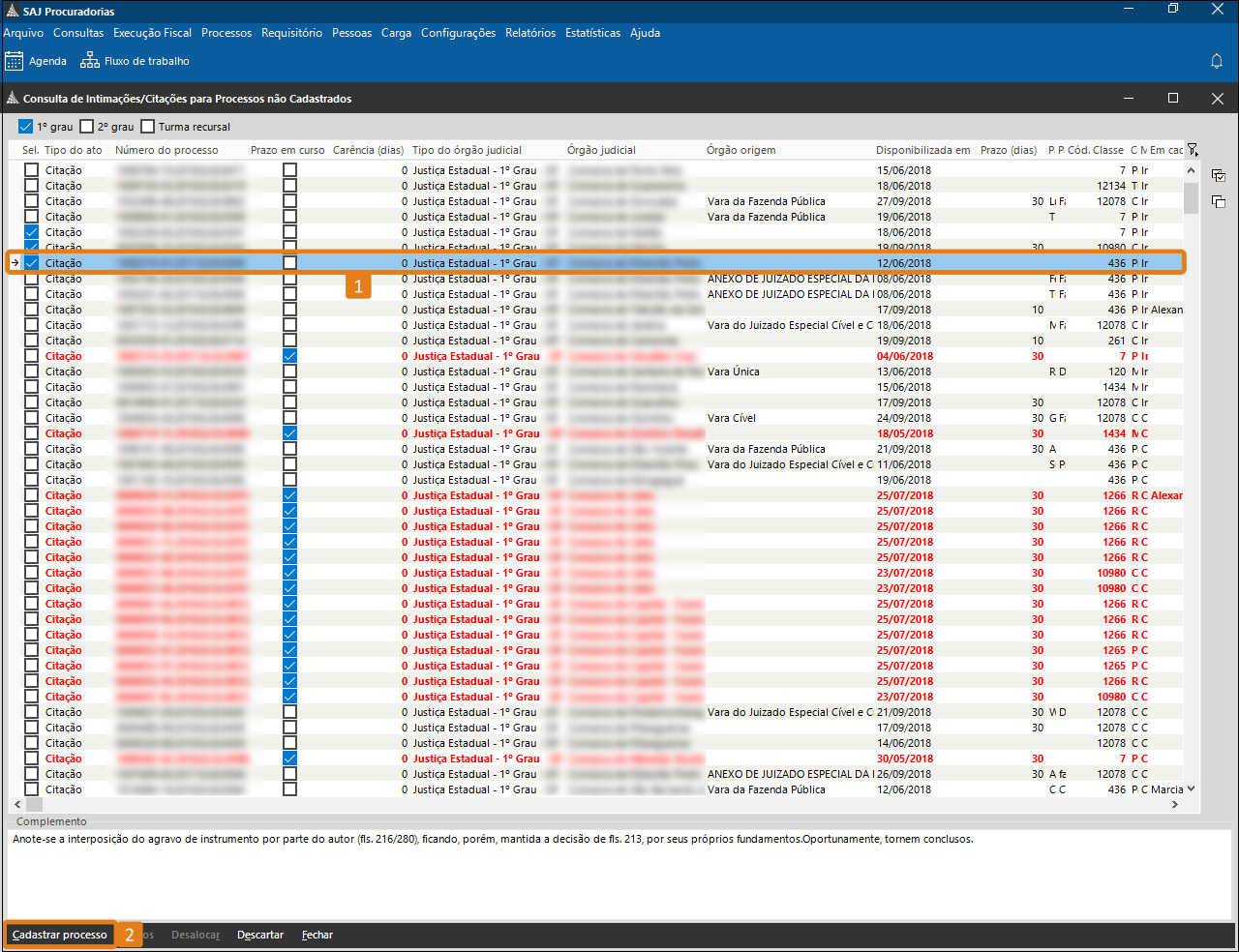Sort by the Disponibilizada em column header
Screen dimensions: 1239x952
tap(922, 150)
